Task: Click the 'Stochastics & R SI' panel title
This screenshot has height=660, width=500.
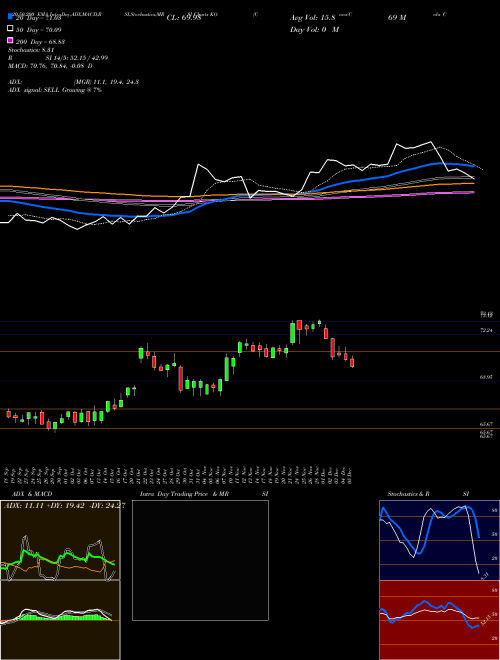Action: [x=428, y=494]
